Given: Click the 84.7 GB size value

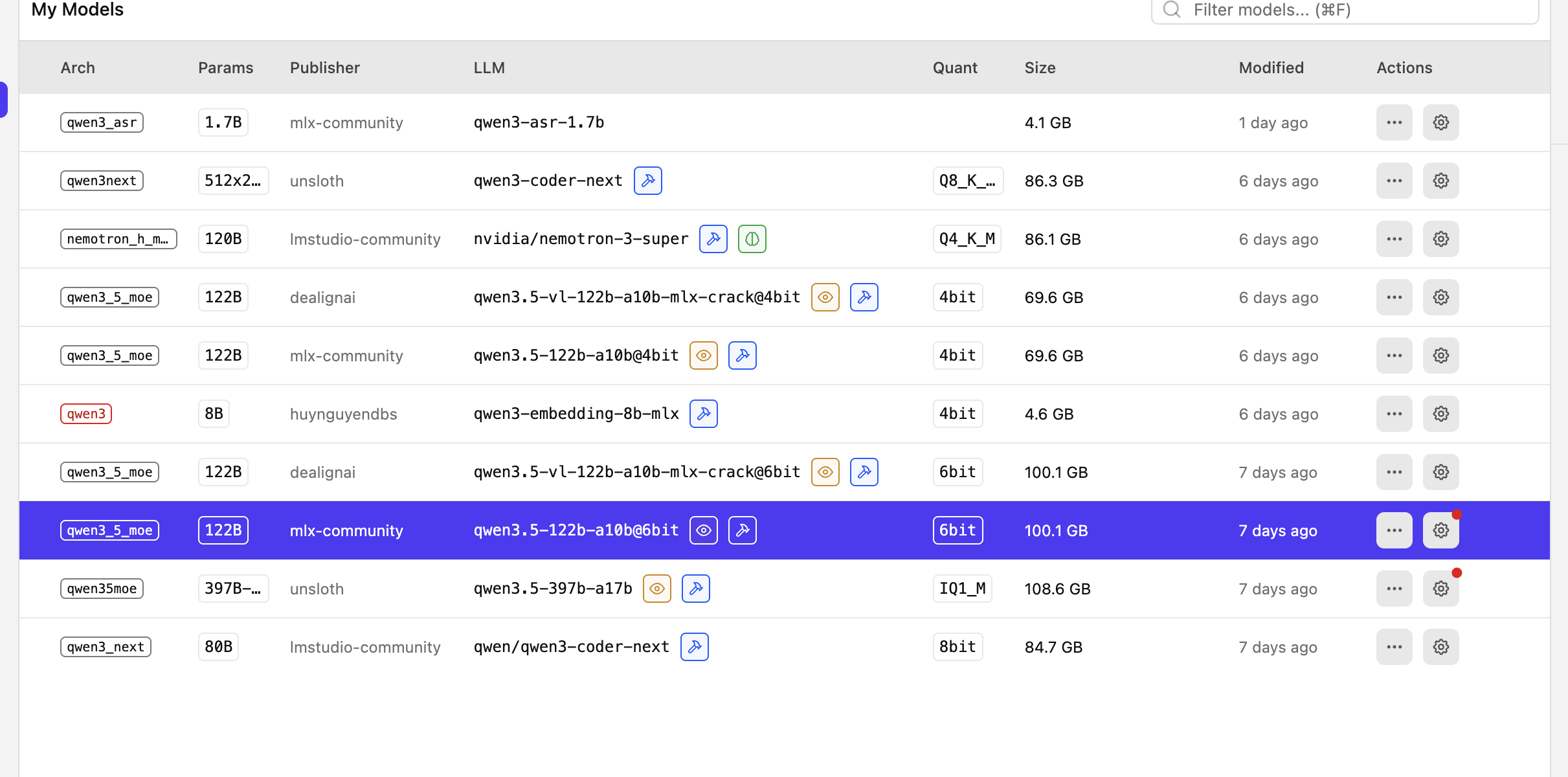Looking at the screenshot, I should 1053,647.
